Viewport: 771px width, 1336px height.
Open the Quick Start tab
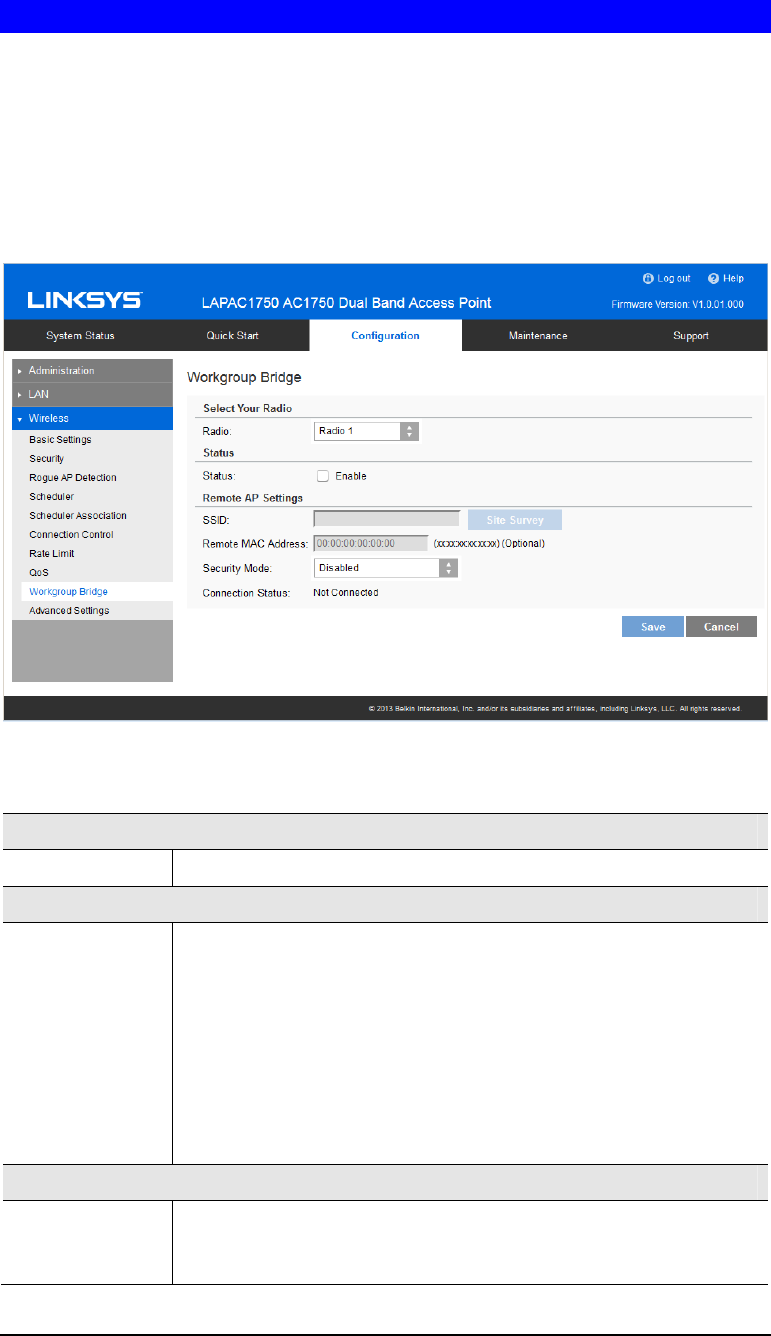pos(233,335)
